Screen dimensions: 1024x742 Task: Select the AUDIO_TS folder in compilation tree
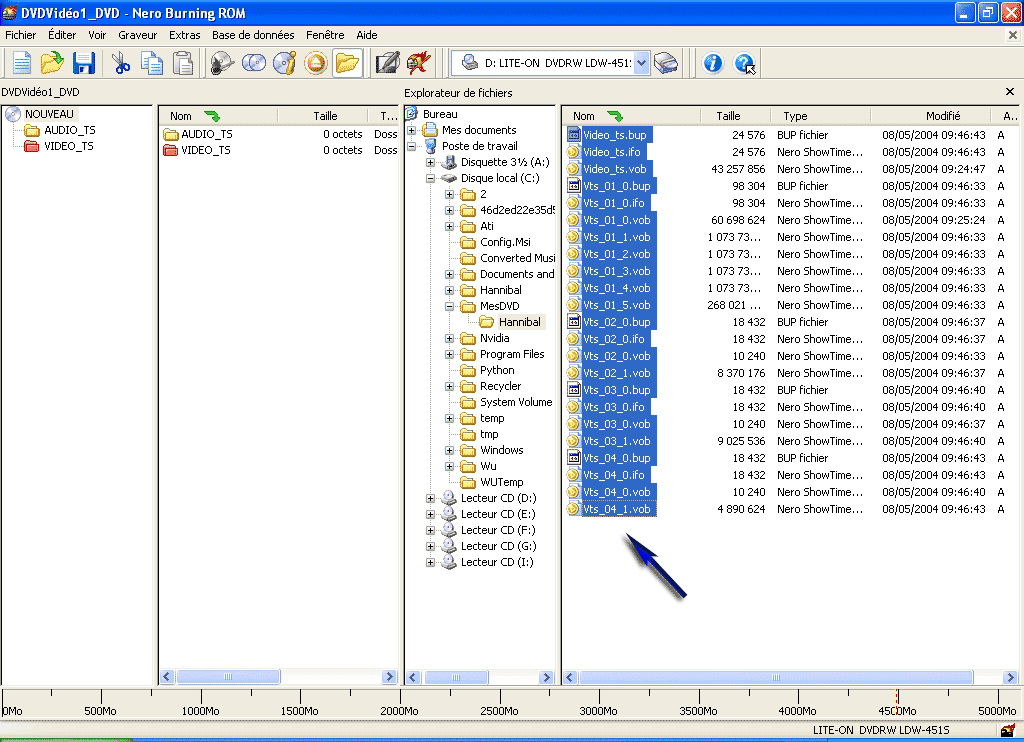point(69,130)
